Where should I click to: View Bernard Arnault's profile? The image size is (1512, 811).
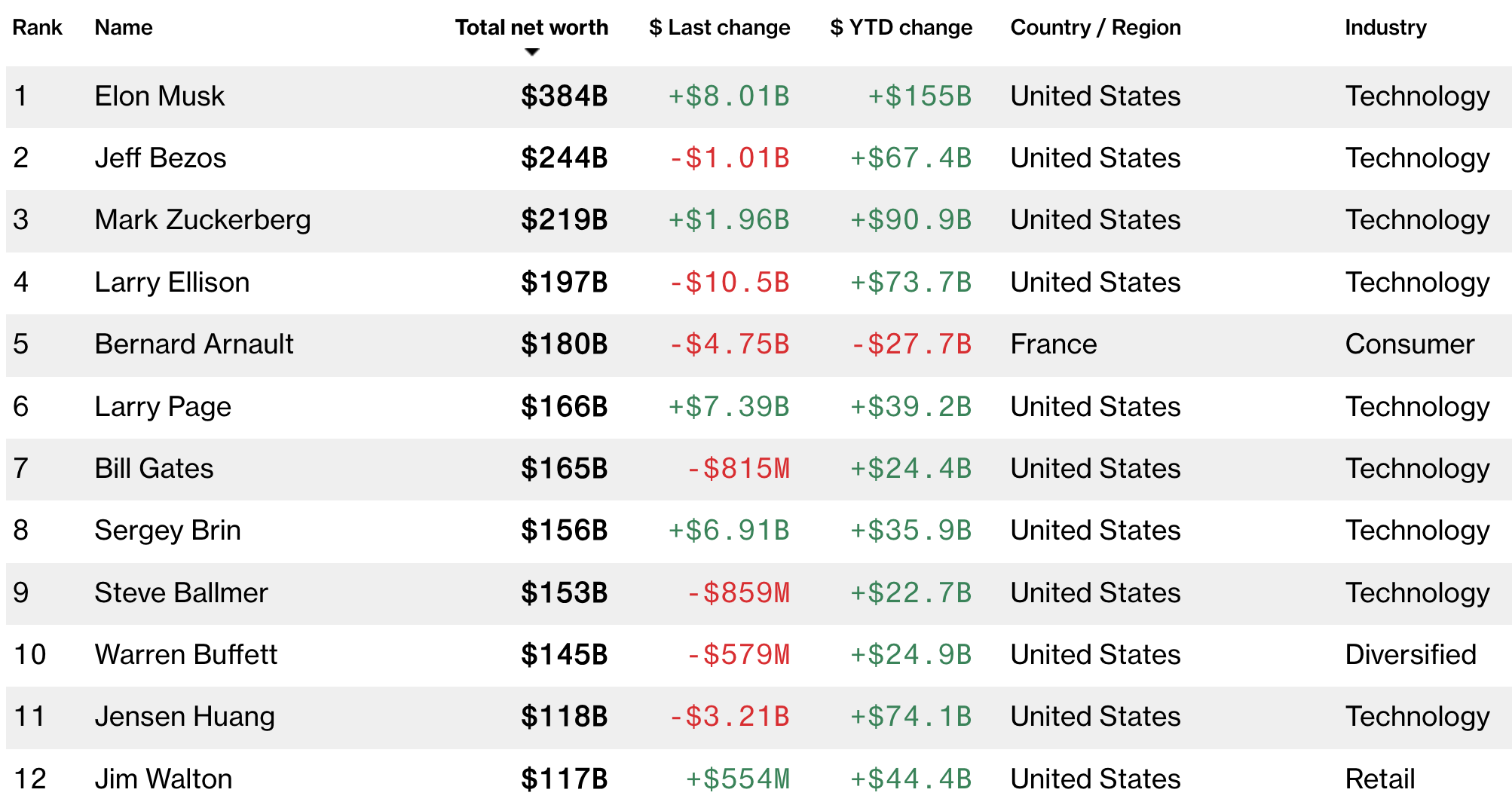(194, 344)
